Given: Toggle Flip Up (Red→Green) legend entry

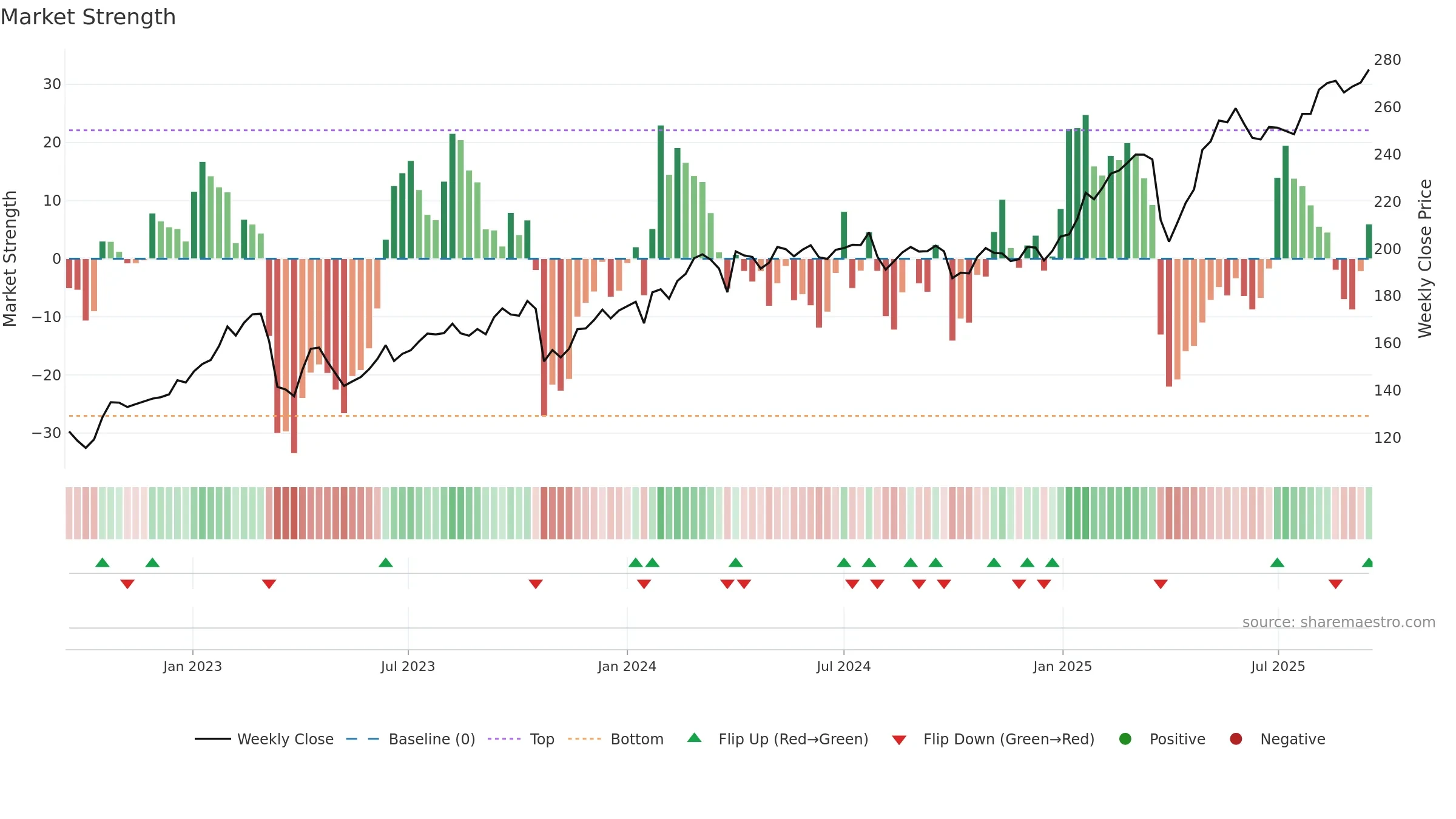Looking at the screenshot, I should pos(778,739).
